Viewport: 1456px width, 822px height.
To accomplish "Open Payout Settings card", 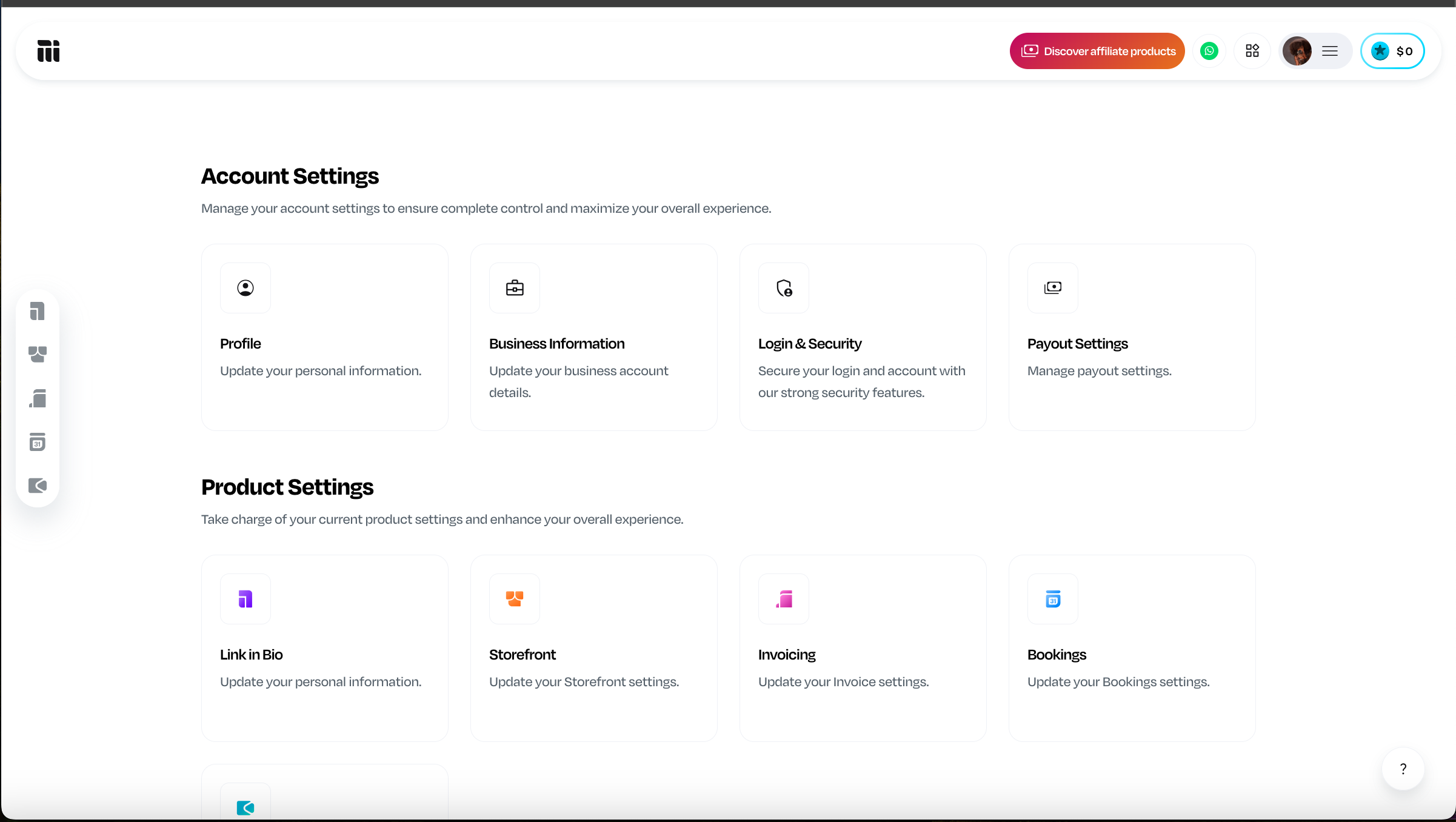I will pos(1132,338).
